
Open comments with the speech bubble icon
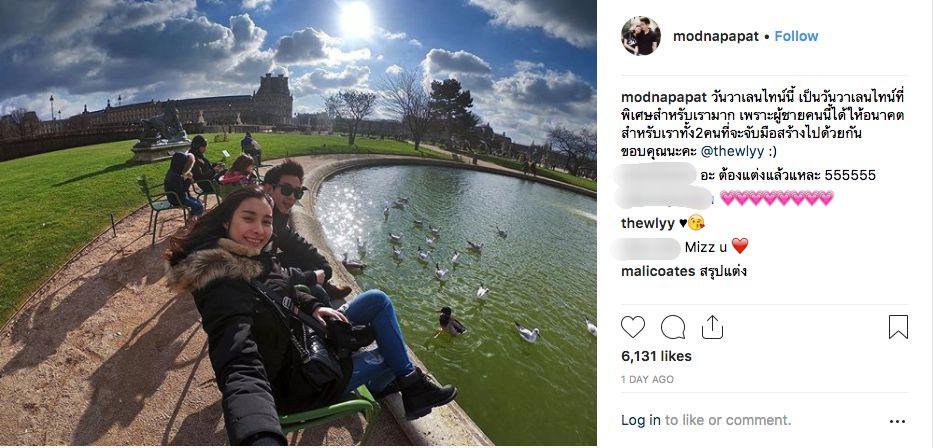coord(672,327)
